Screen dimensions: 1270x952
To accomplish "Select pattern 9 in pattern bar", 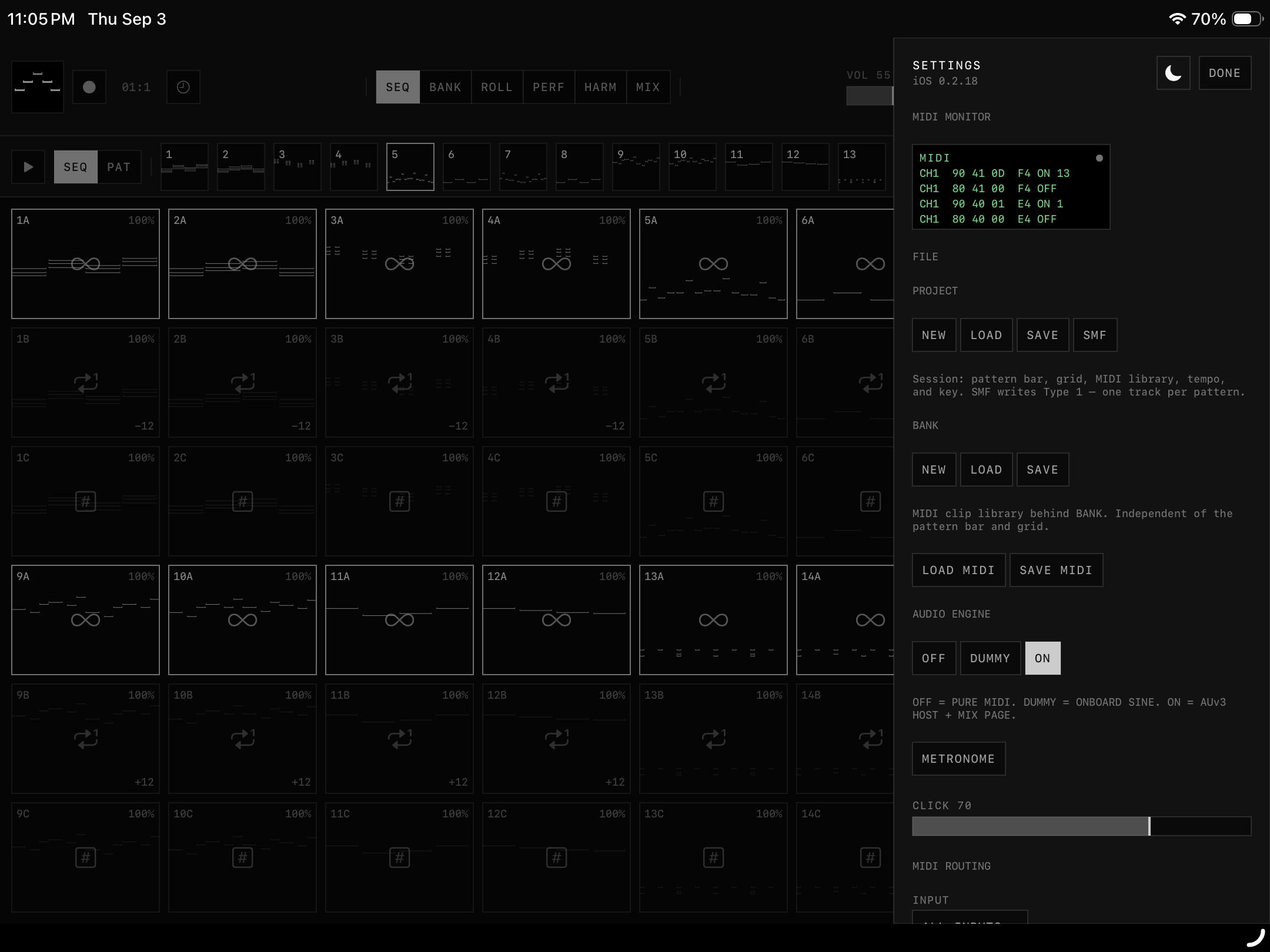I will [x=636, y=167].
